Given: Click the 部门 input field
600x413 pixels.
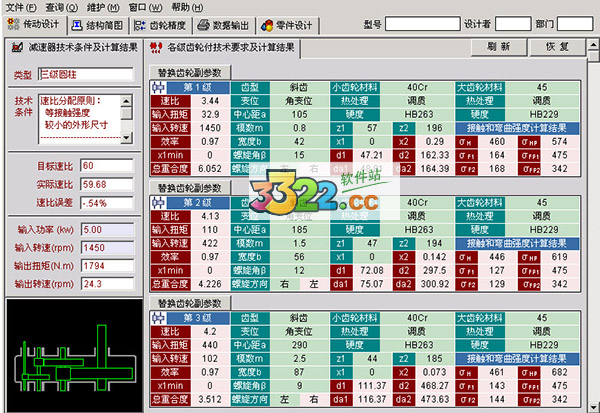Looking at the screenshot, I should coord(575,24).
